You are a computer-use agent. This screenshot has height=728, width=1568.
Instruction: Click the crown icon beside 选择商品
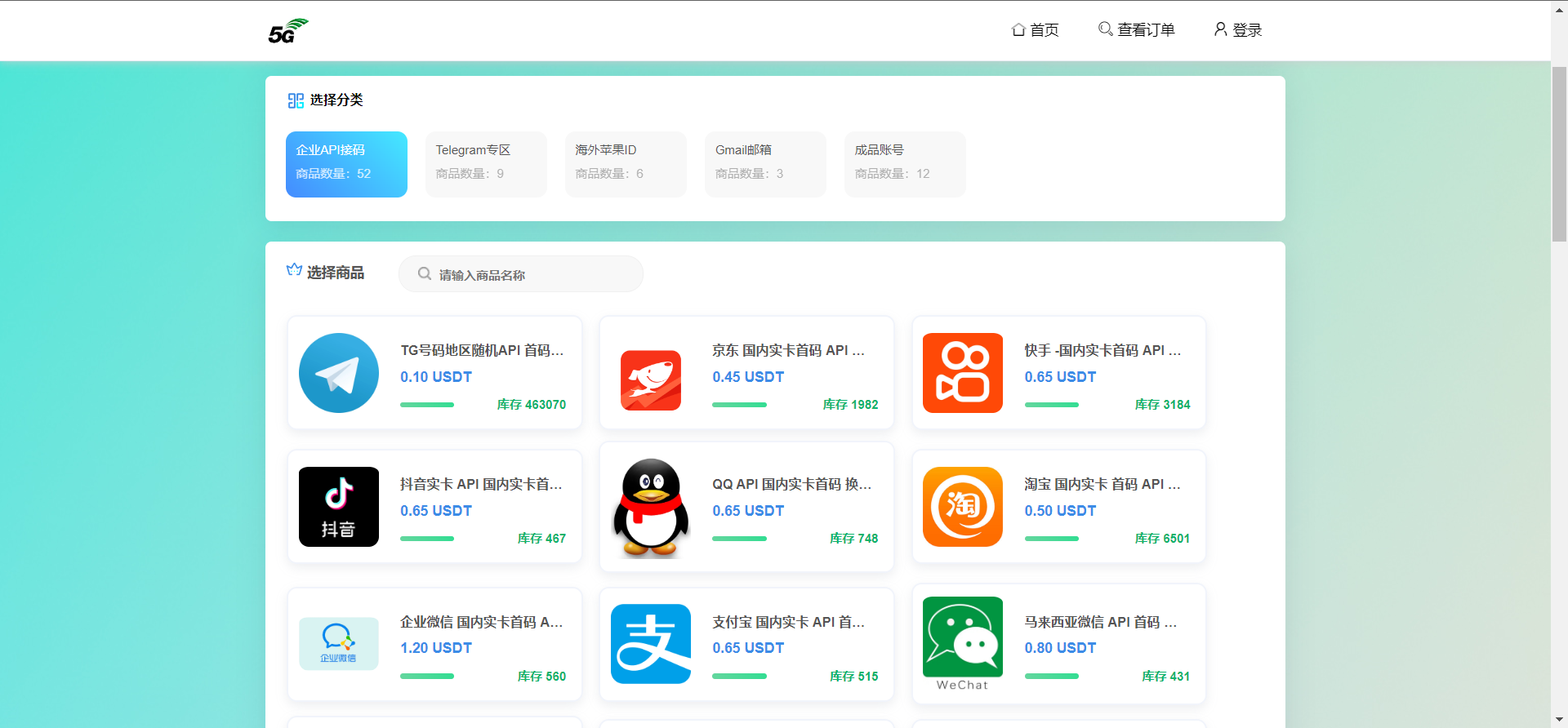coord(294,270)
